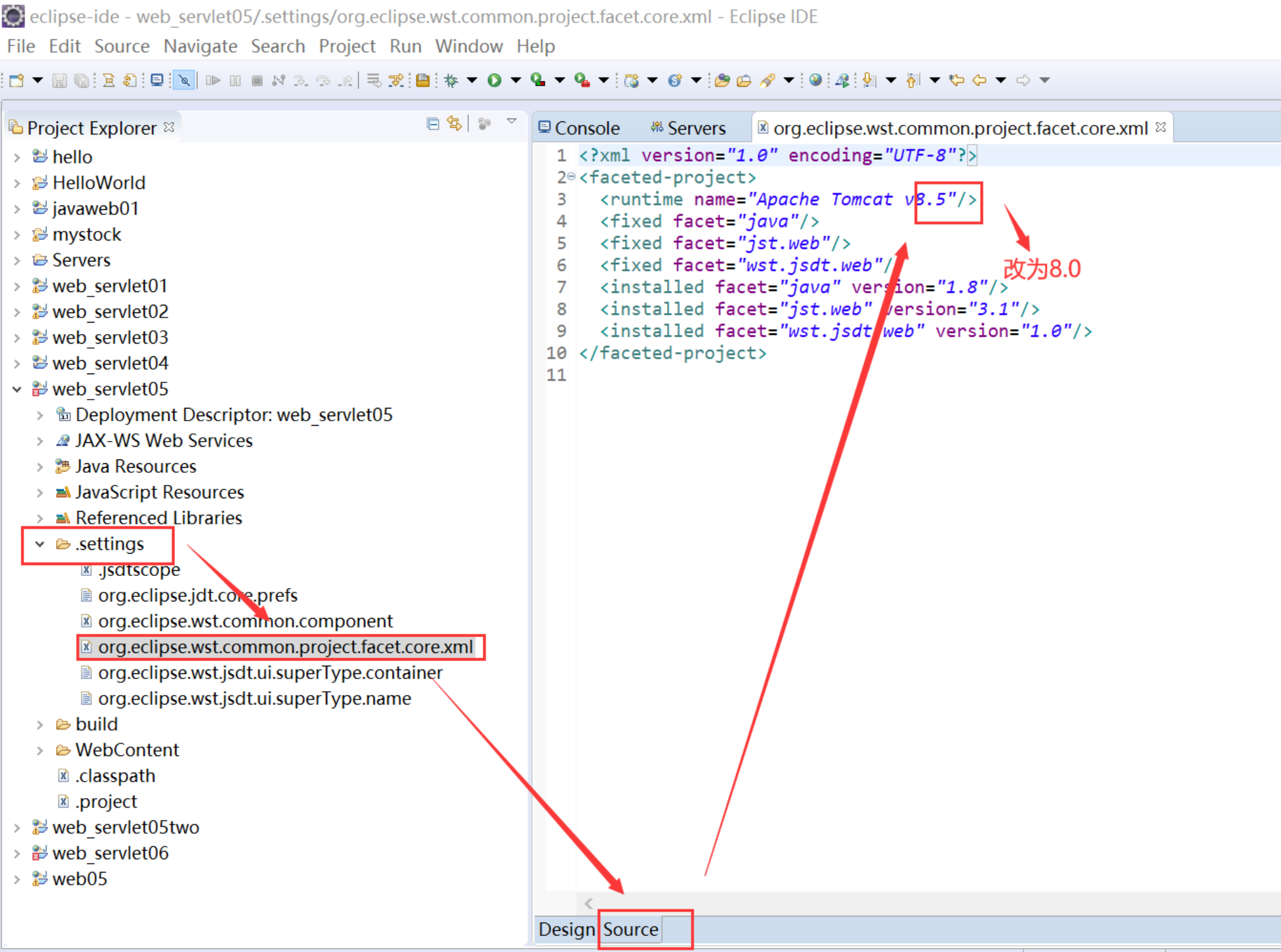The height and width of the screenshot is (952, 1281).
Task: Open the Window menu
Action: 469,46
